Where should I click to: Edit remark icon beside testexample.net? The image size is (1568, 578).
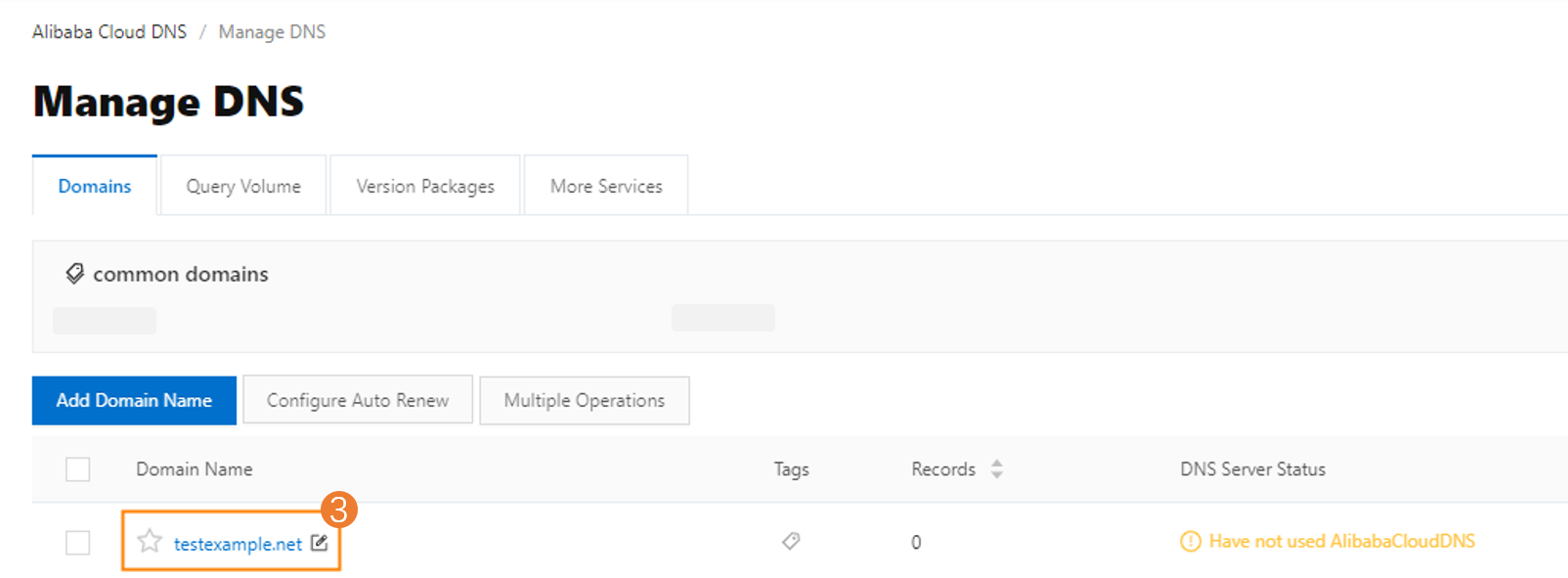click(x=319, y=543)
